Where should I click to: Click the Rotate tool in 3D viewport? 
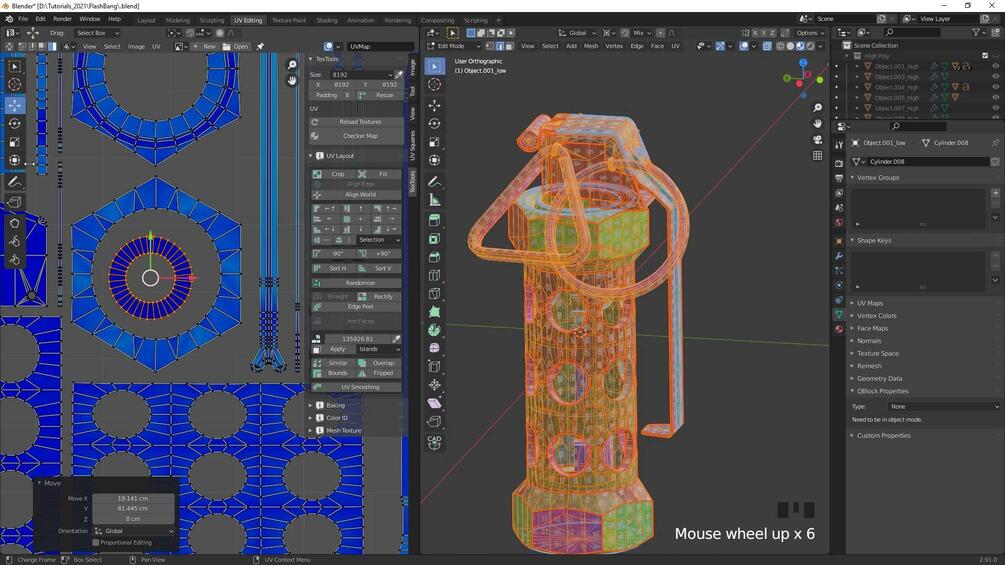(x=435, y=123)
